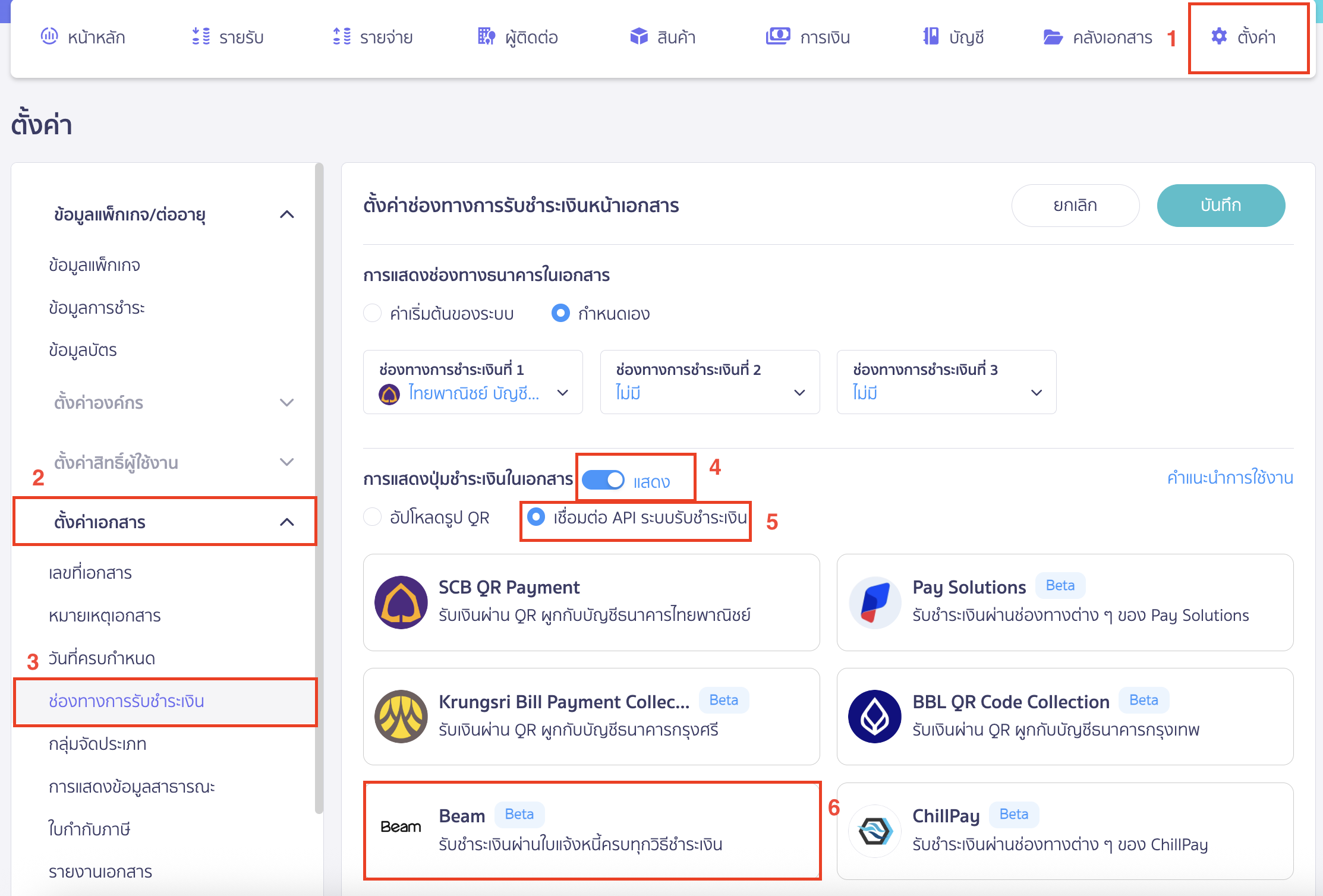Click the Krungsri yellow logo
The height and width of the screenshot is (896, 1323).
(x=401, y=716)
